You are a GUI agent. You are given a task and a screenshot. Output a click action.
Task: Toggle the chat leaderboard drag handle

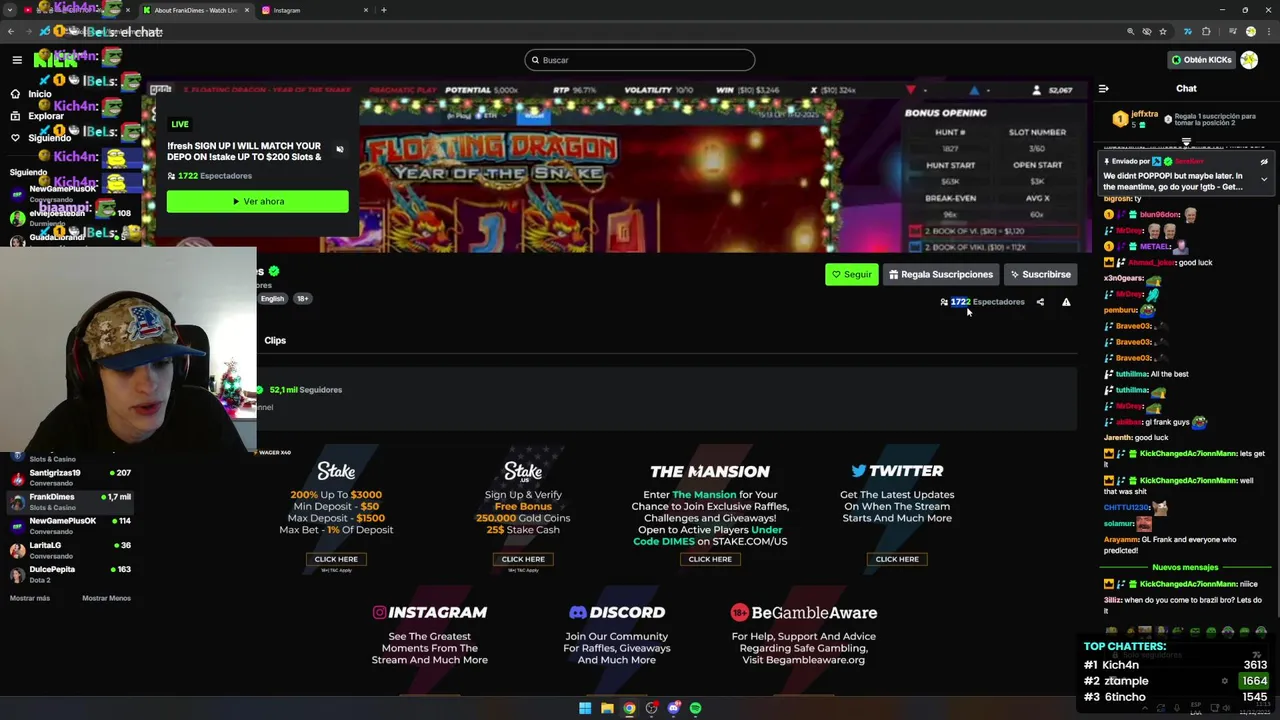[1186, 142]
